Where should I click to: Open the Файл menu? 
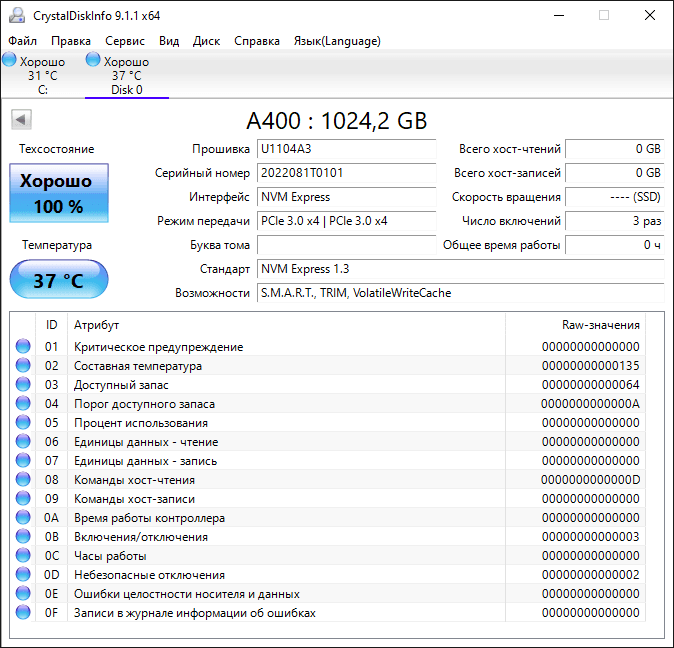(x=22, y=41)
